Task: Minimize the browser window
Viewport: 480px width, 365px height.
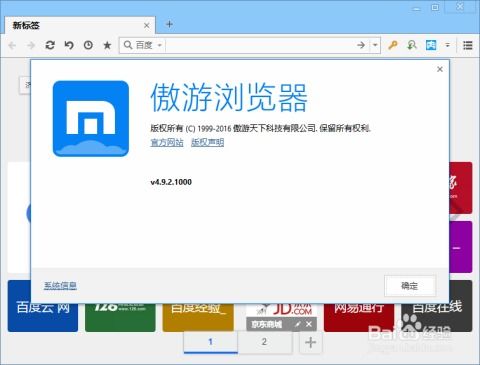Action: 416,8
